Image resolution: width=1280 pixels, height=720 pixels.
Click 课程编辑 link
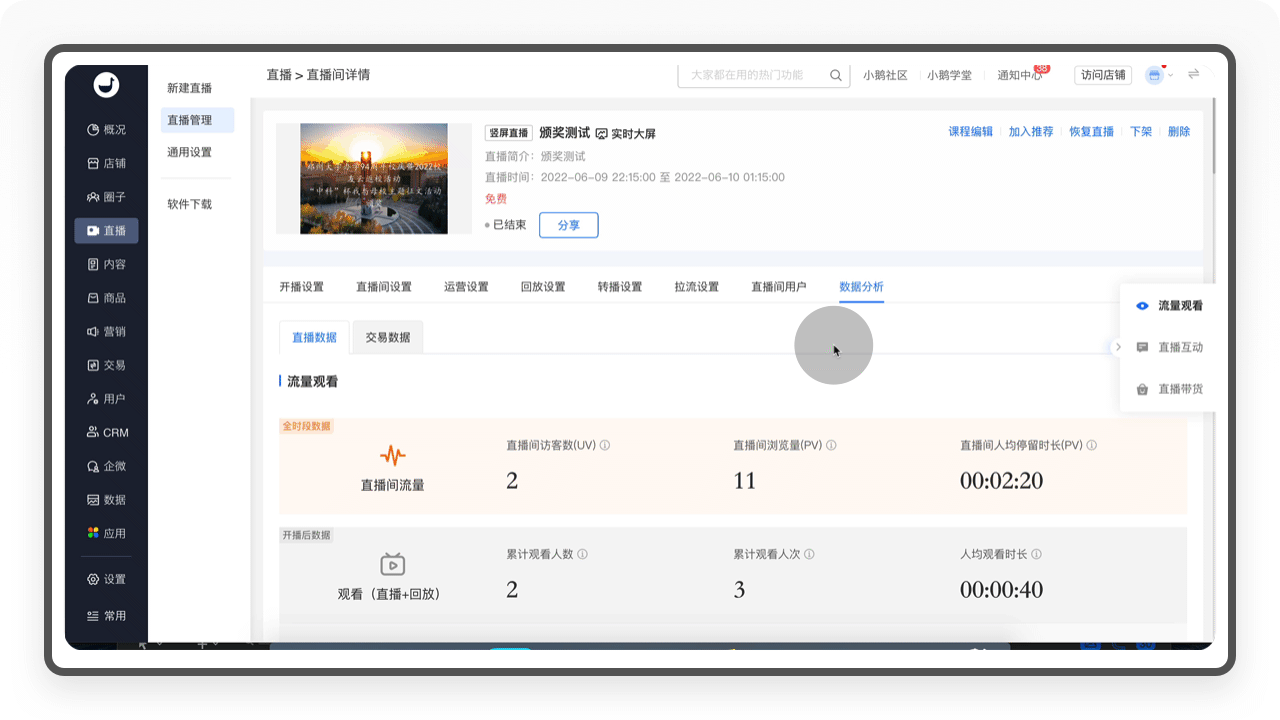971,131
